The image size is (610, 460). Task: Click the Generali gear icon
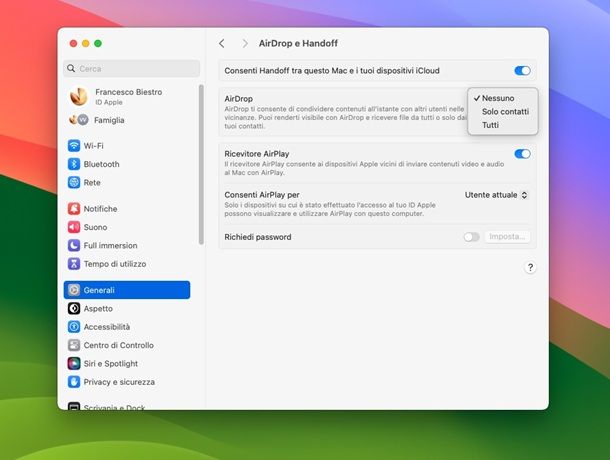[74, 290]
